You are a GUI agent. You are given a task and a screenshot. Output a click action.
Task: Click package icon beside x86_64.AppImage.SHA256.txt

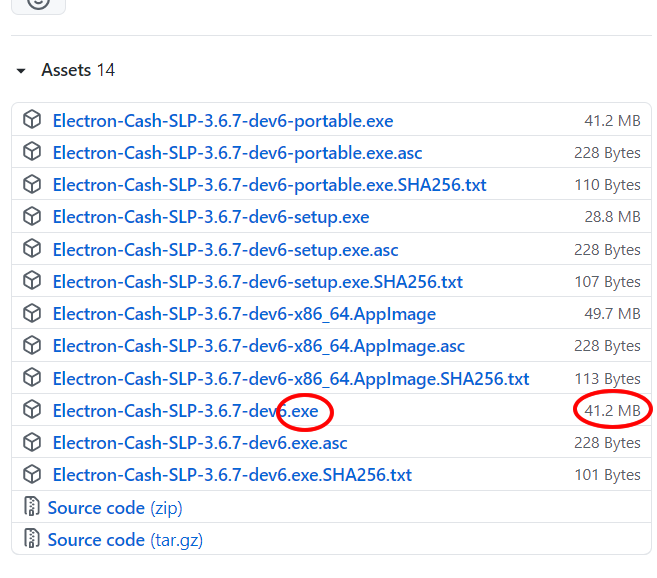tap(32, 377)
